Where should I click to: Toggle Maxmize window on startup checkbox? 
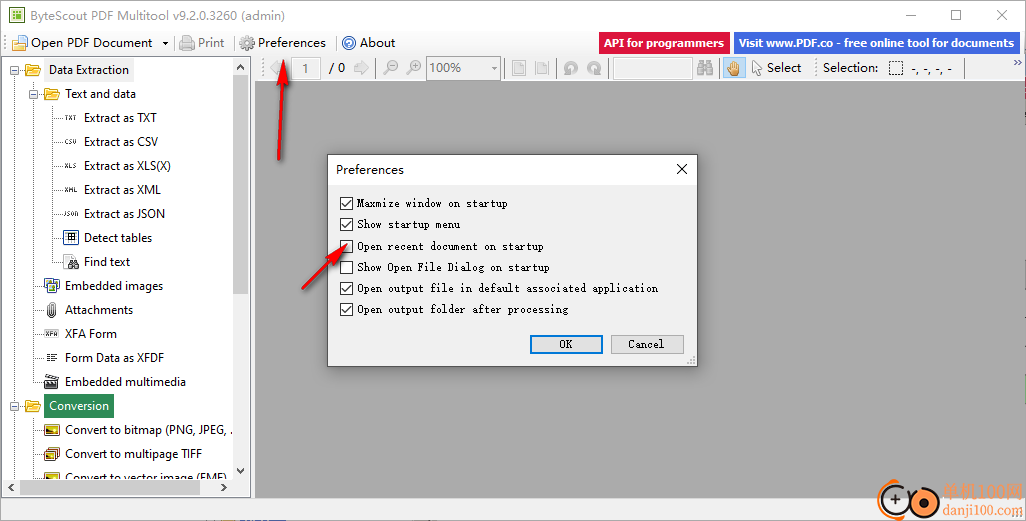click(347, 204)
